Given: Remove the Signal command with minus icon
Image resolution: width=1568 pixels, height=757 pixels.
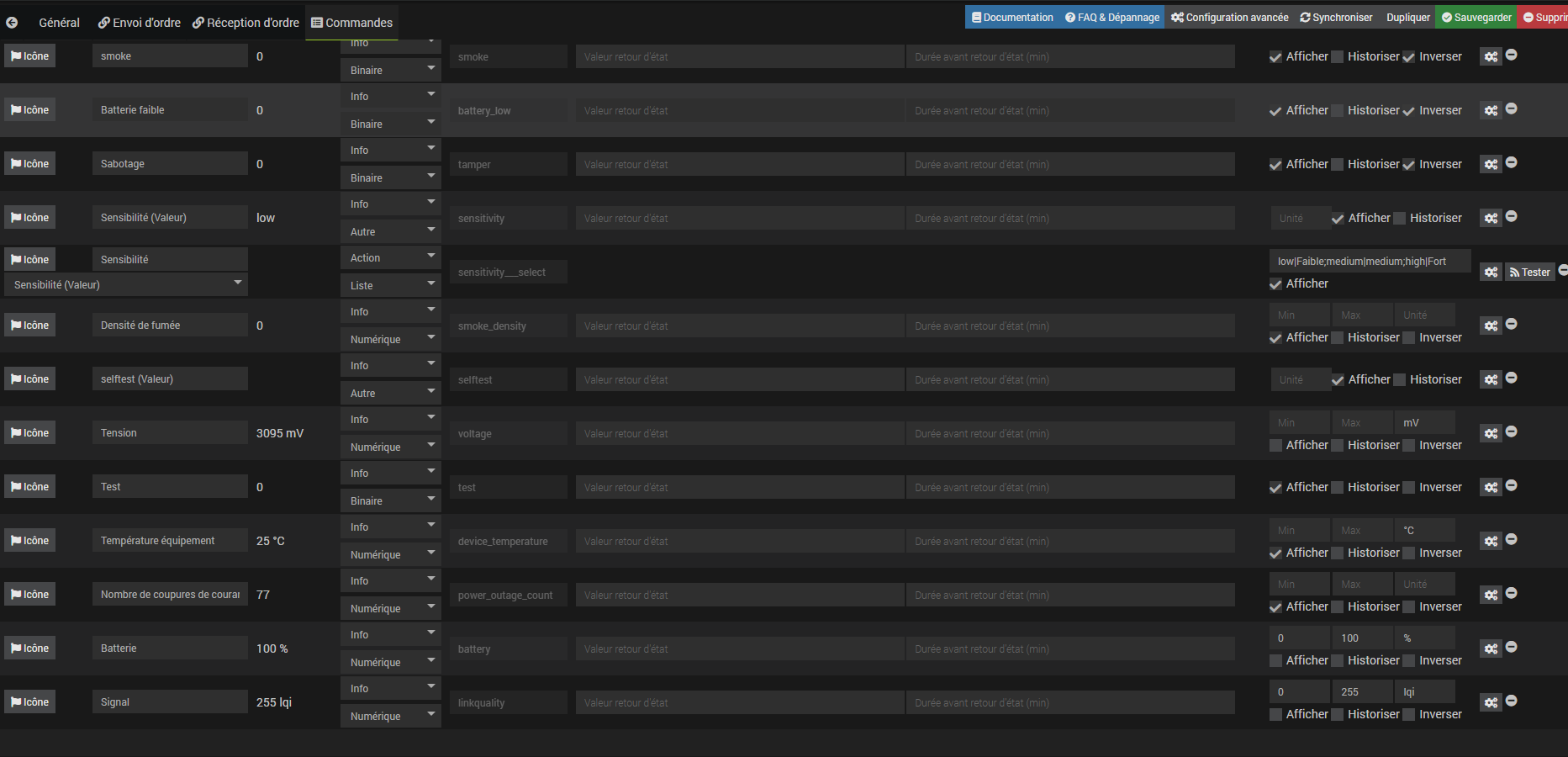Looking at the screenshot, I should coord(1512,701).
